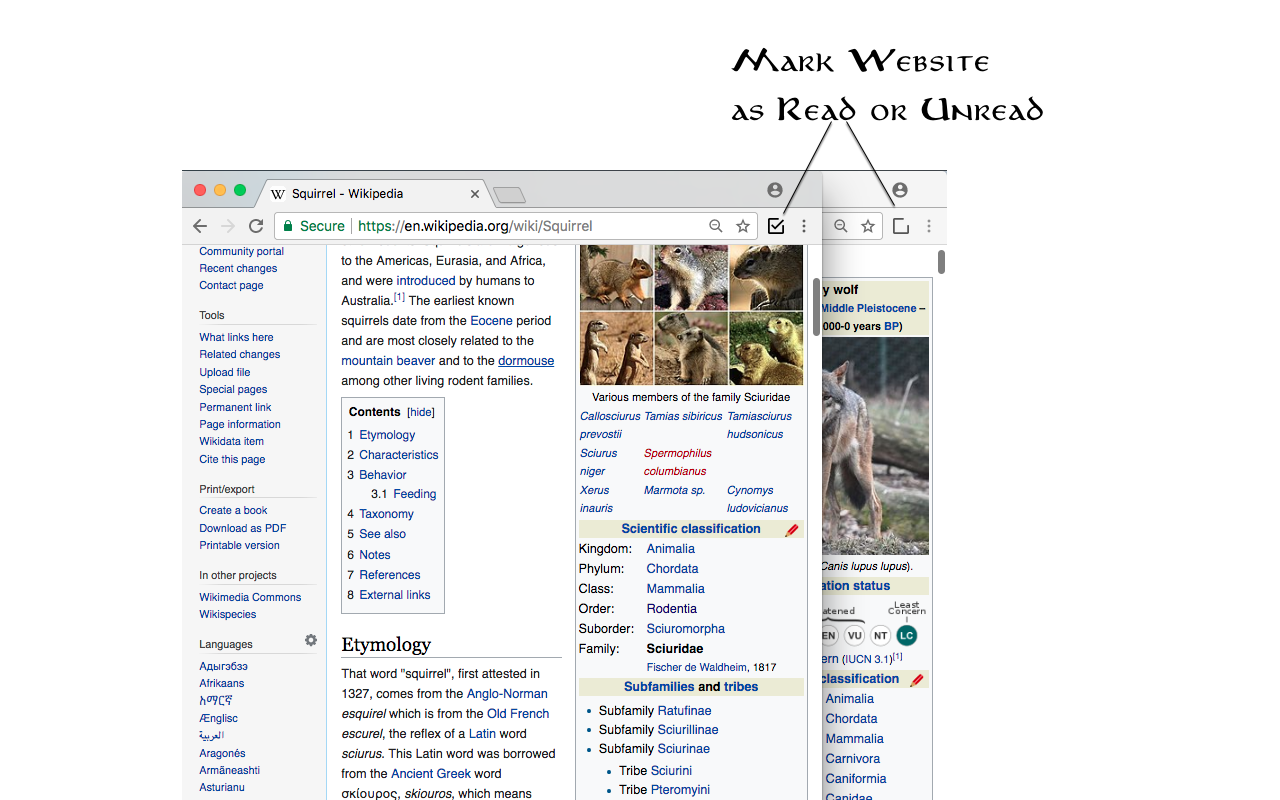1280x800 pixels.
Task: Click the wolf photo in the background window
Action: (875, 445)
